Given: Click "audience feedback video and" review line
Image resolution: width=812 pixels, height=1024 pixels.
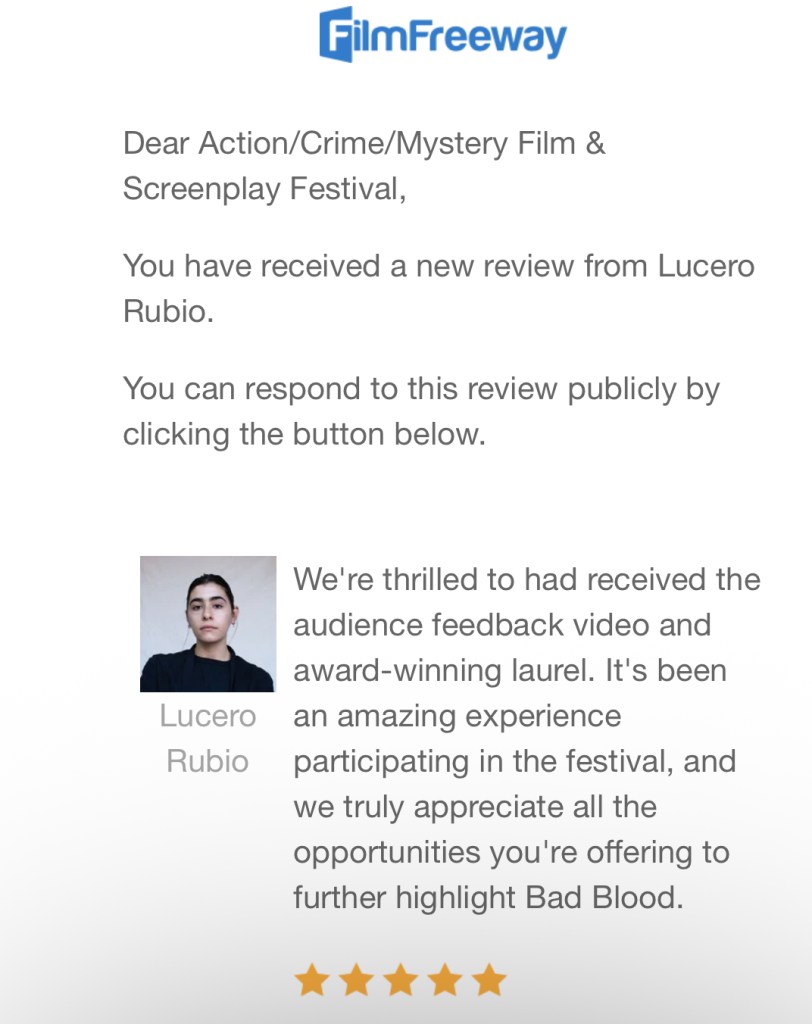Looking at the screenshot, I should coord(502,625).
